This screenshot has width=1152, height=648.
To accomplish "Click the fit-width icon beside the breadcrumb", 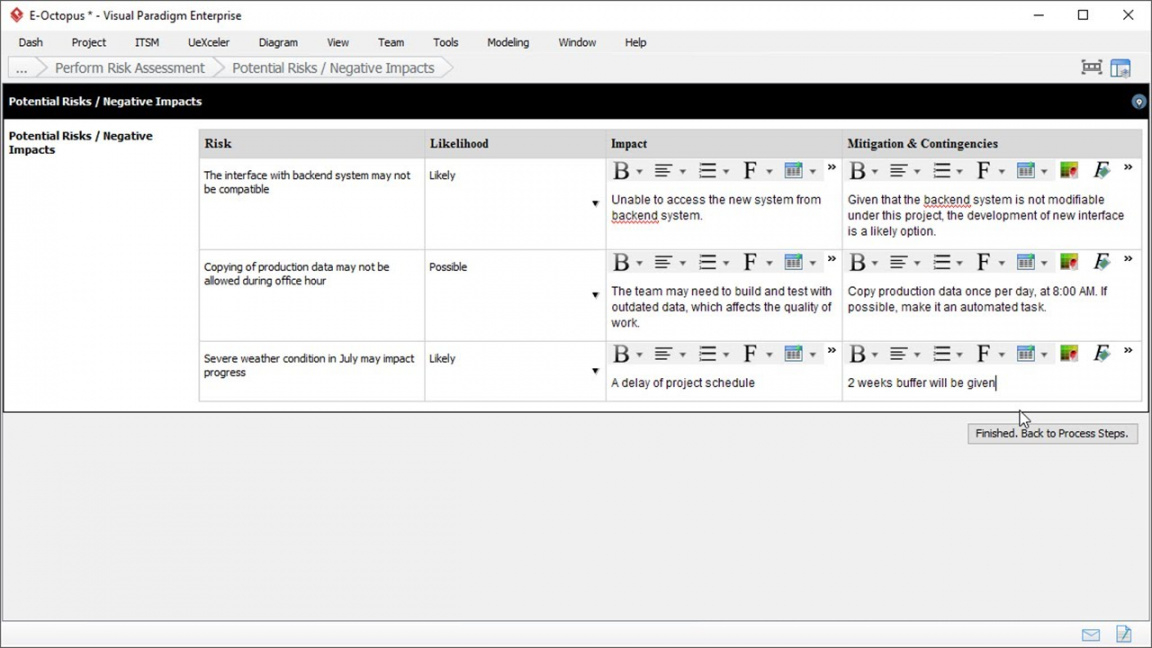I will 1092,68.
